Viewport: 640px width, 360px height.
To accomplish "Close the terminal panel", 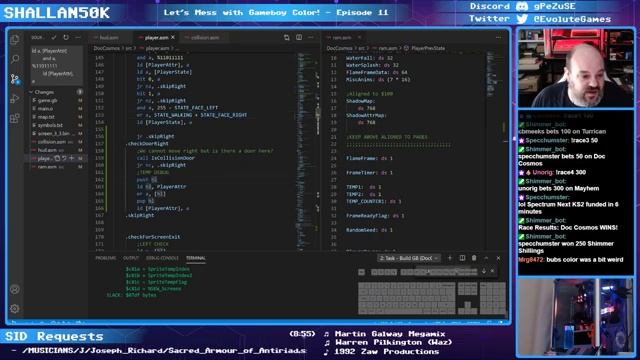I will click(498, 258).
